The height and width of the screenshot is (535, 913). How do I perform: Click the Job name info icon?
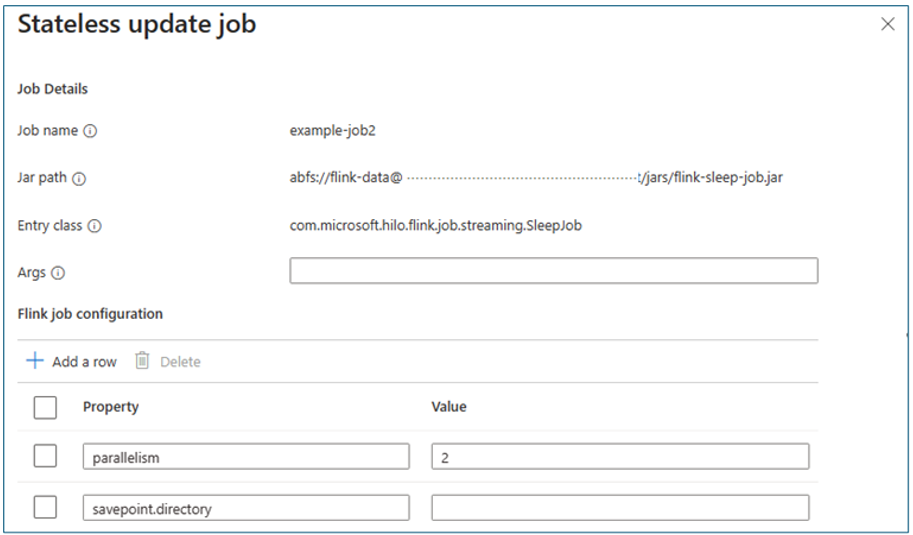(x=90, y=131)
